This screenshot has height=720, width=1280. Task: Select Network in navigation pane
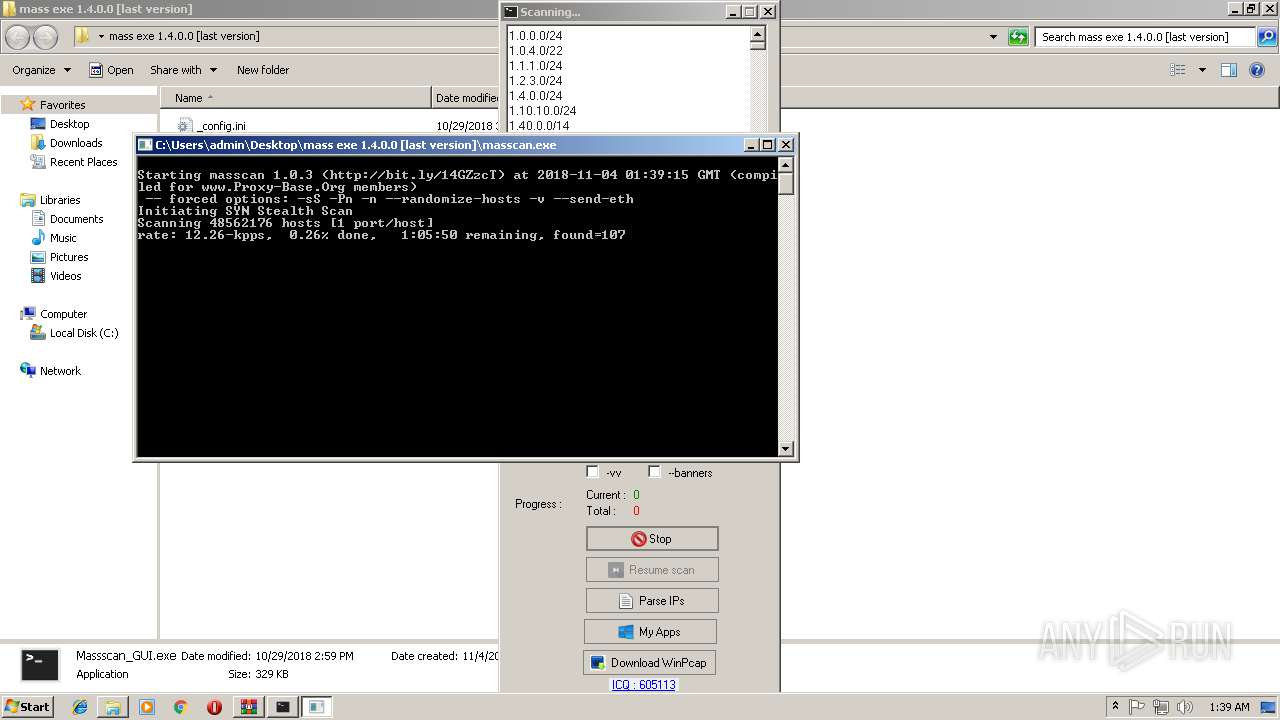pos(60,371)
